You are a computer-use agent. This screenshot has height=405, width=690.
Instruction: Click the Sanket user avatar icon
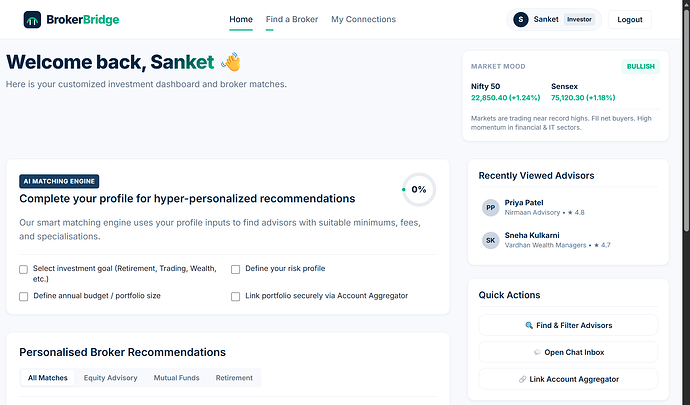pyautogui.click(x=521, y=19)
